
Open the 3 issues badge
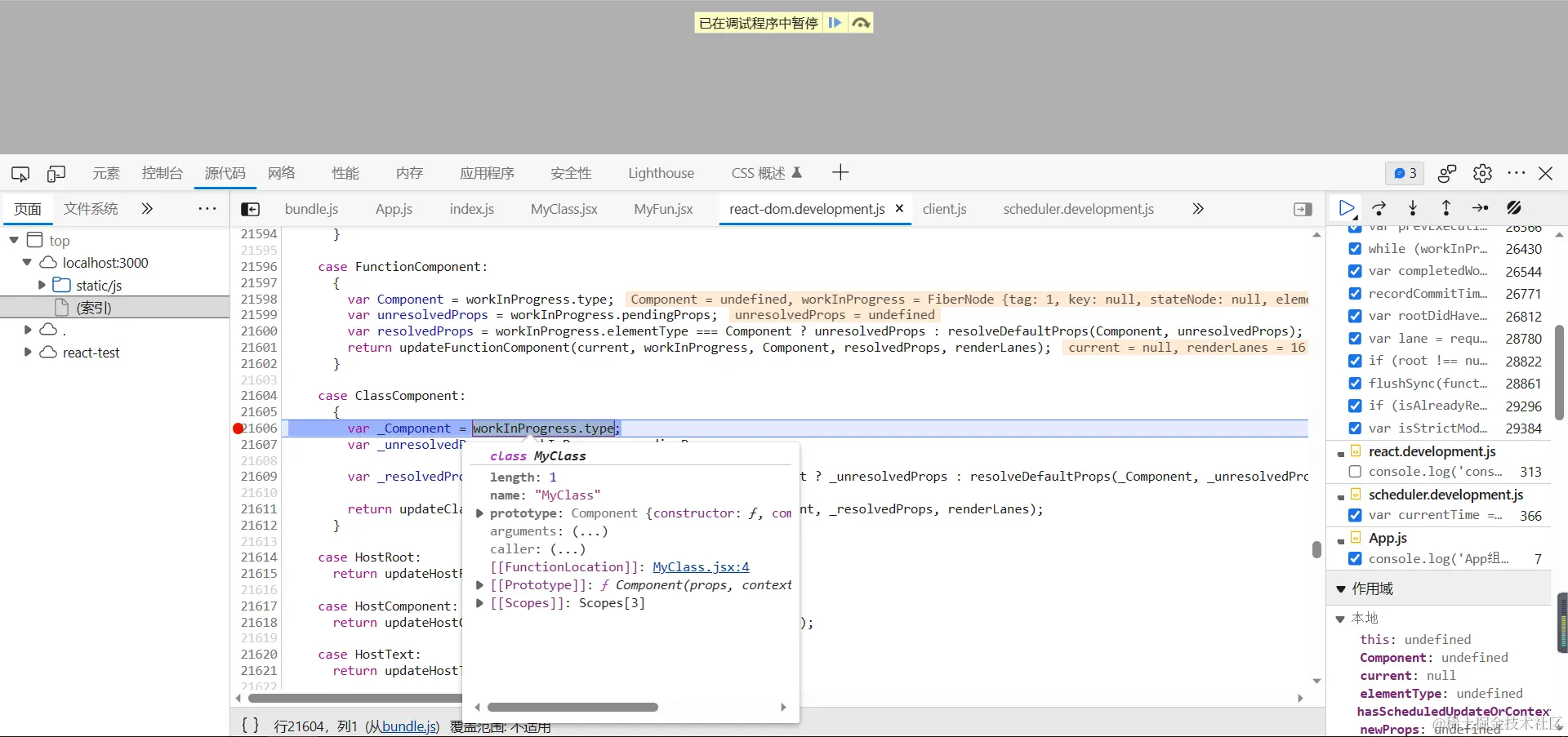coord(1405,173)
